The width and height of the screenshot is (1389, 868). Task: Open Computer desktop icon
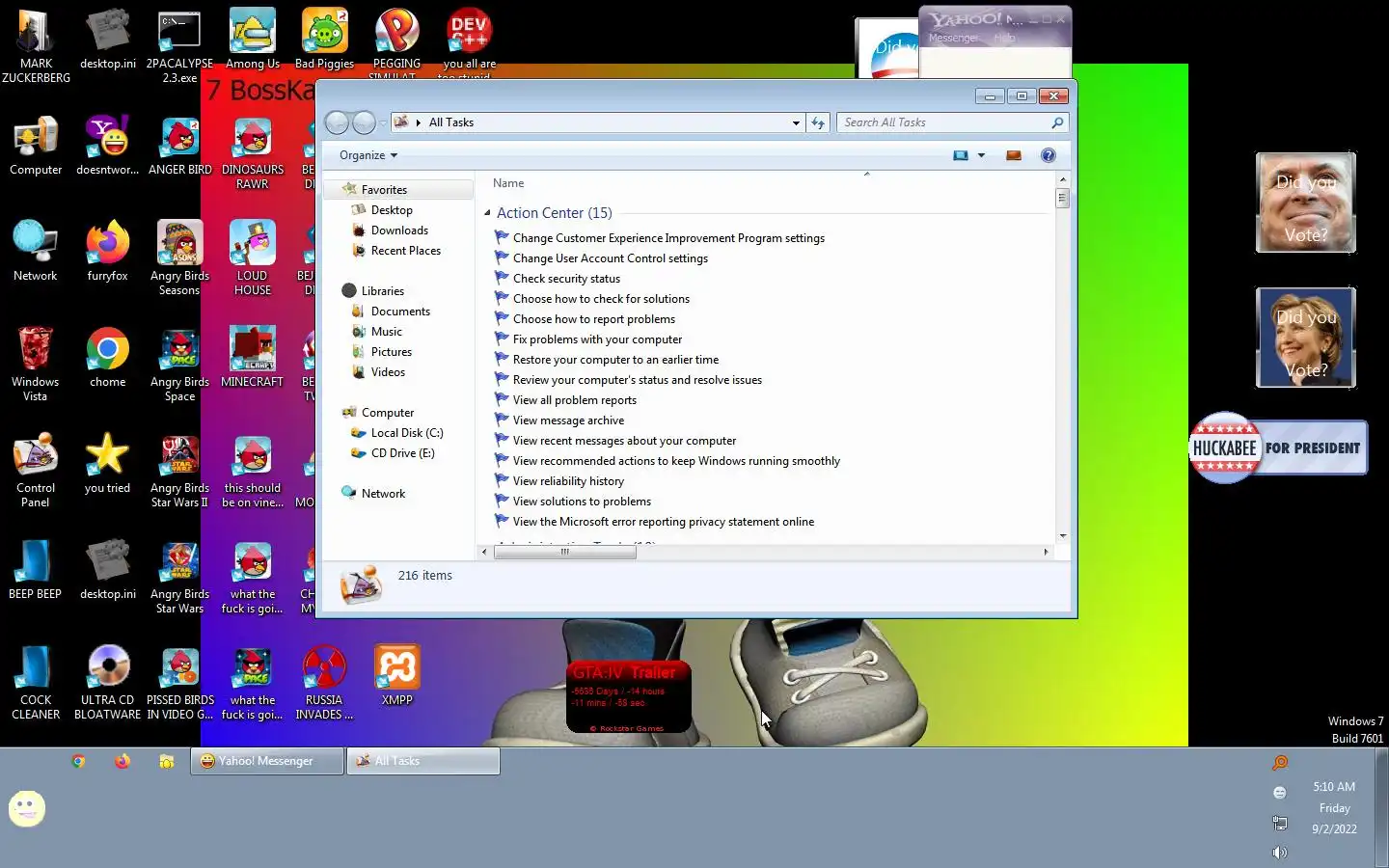[x=36, y=147]
